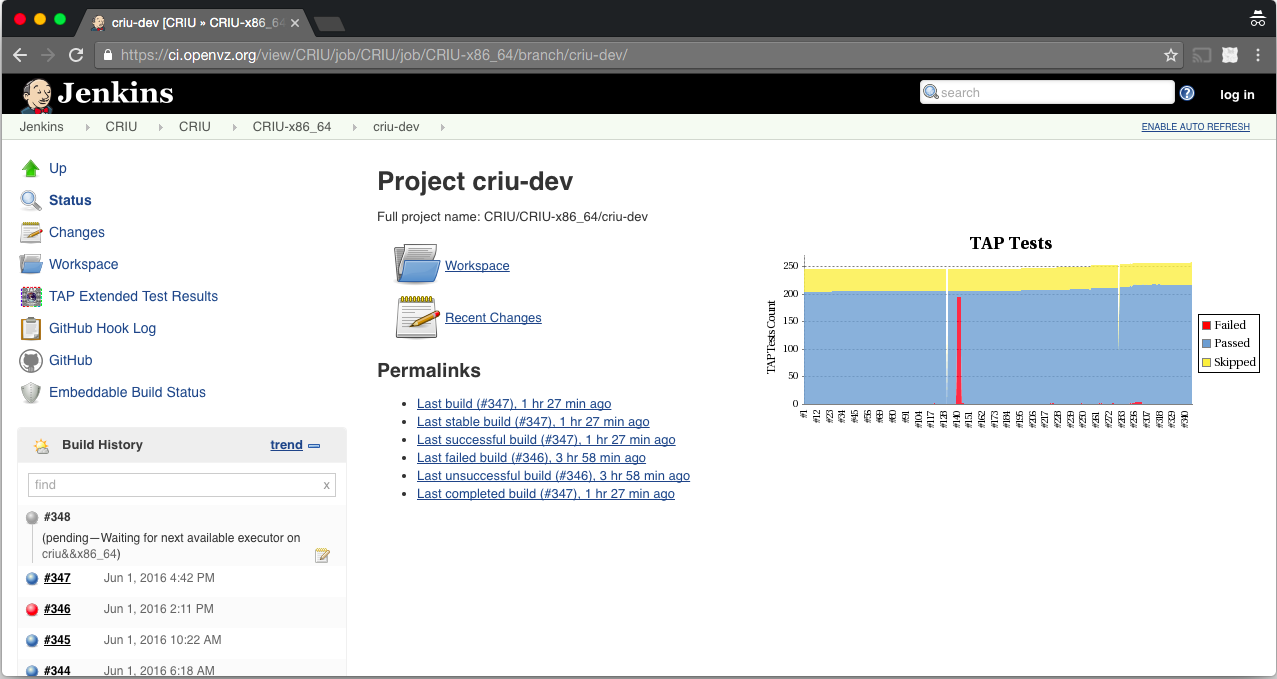1277x679 pixels.
Task: Open TAP Extended Test Results icon
Action: click(31, 296)
